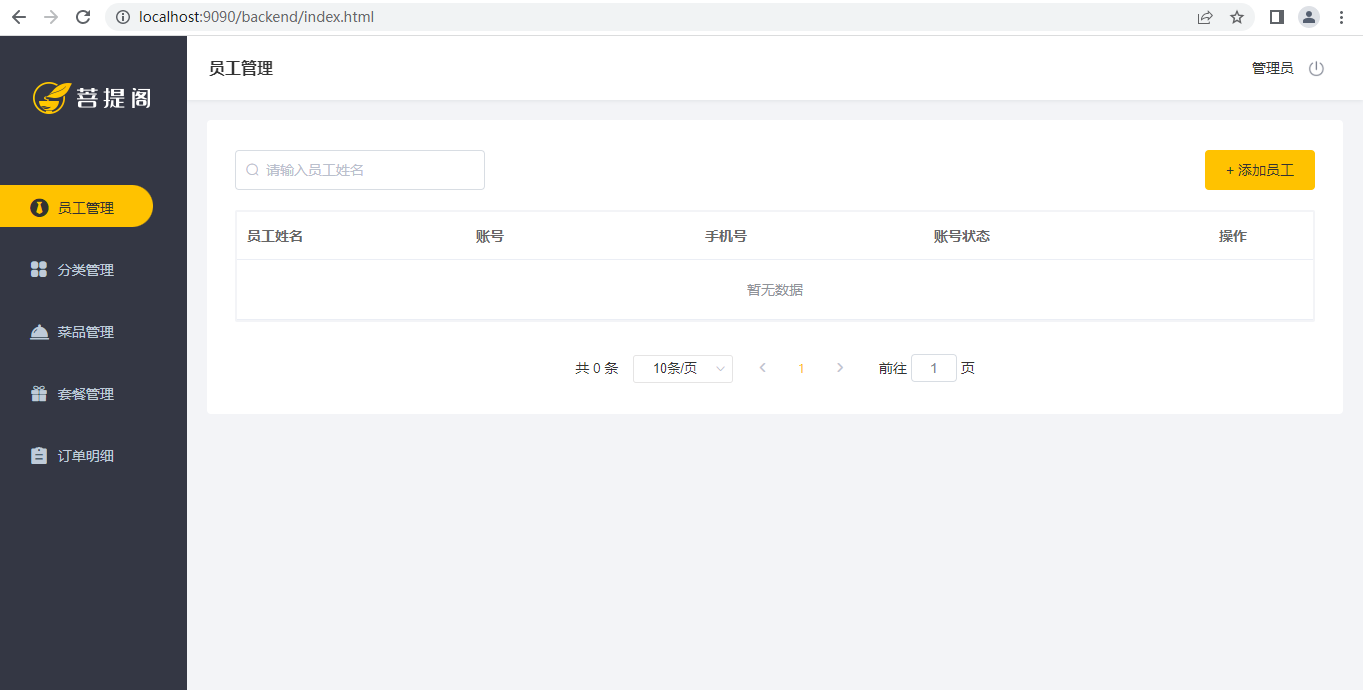The height and width of the screenshot is (690, 1363).
Task: Go to previous page arrow
Action: [763, 368]
